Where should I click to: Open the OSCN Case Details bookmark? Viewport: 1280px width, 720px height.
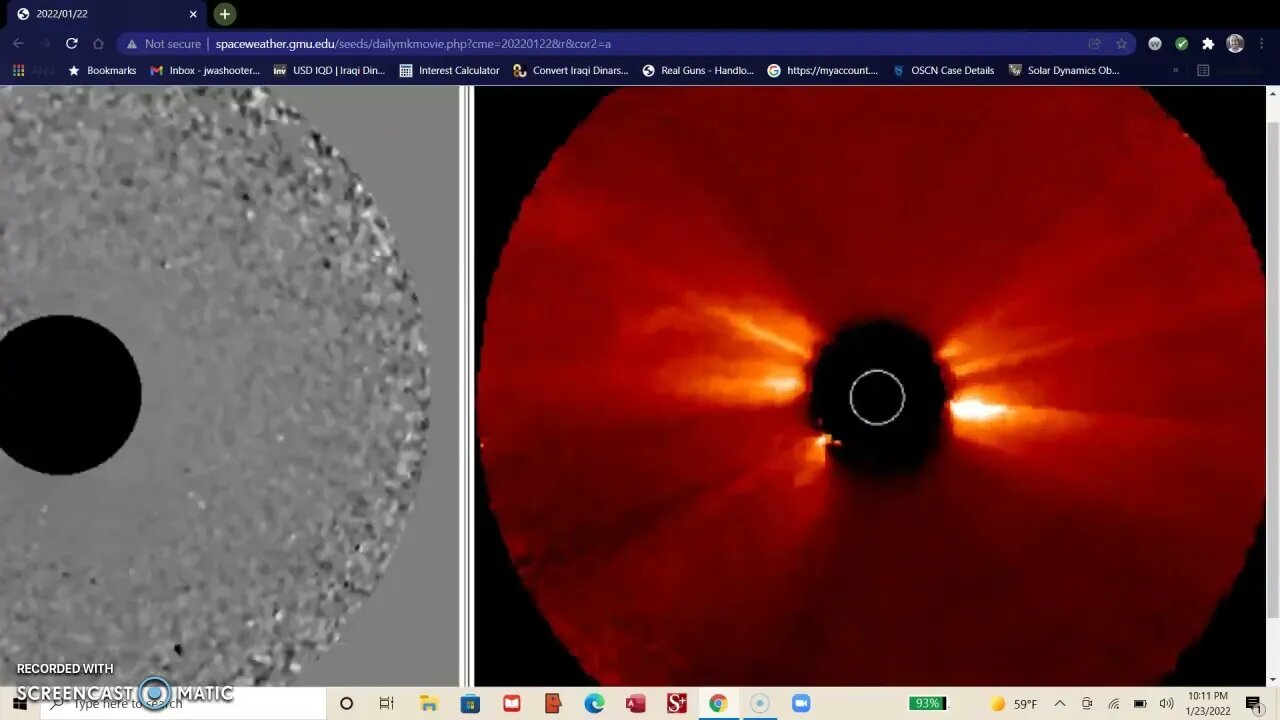click(943, 70)
